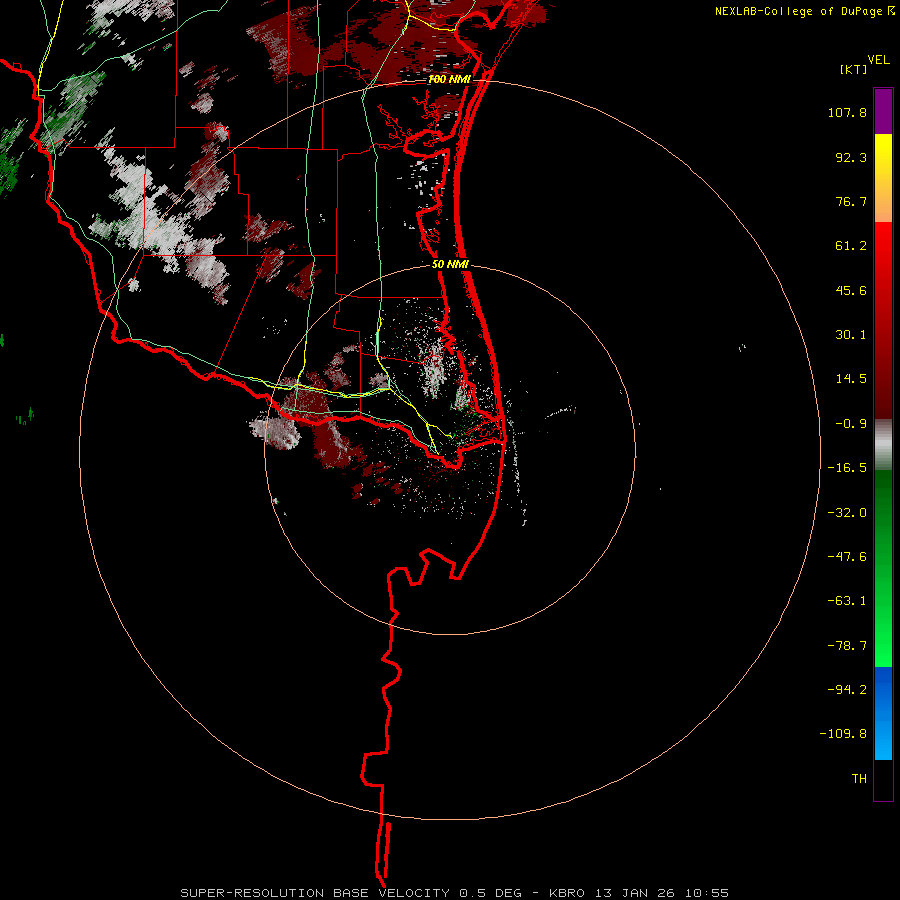Click the 92.3 legend value
The height and width of the screenshot is (900, 900).
851,157
